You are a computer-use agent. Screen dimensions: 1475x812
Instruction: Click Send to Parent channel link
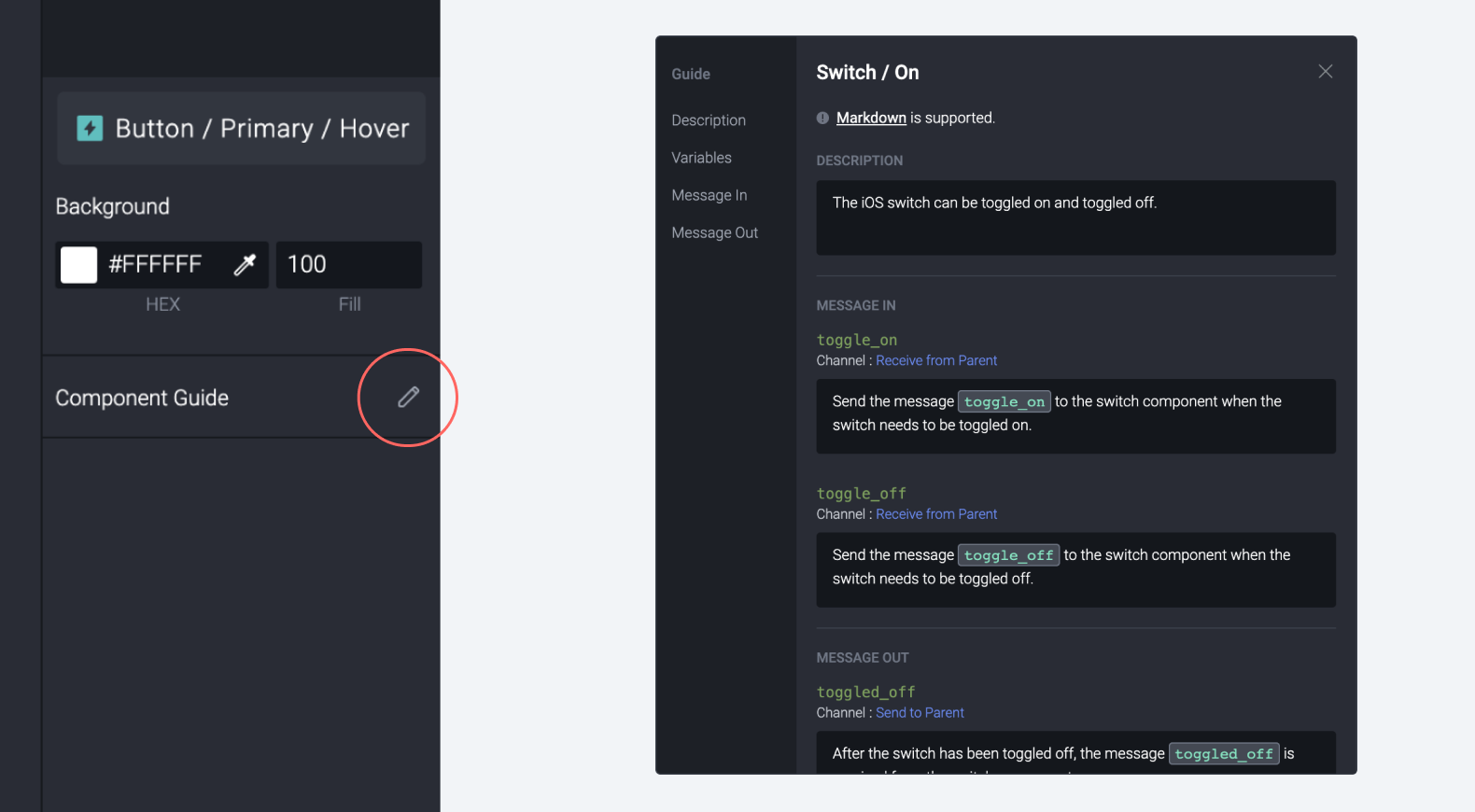point(920,712)
